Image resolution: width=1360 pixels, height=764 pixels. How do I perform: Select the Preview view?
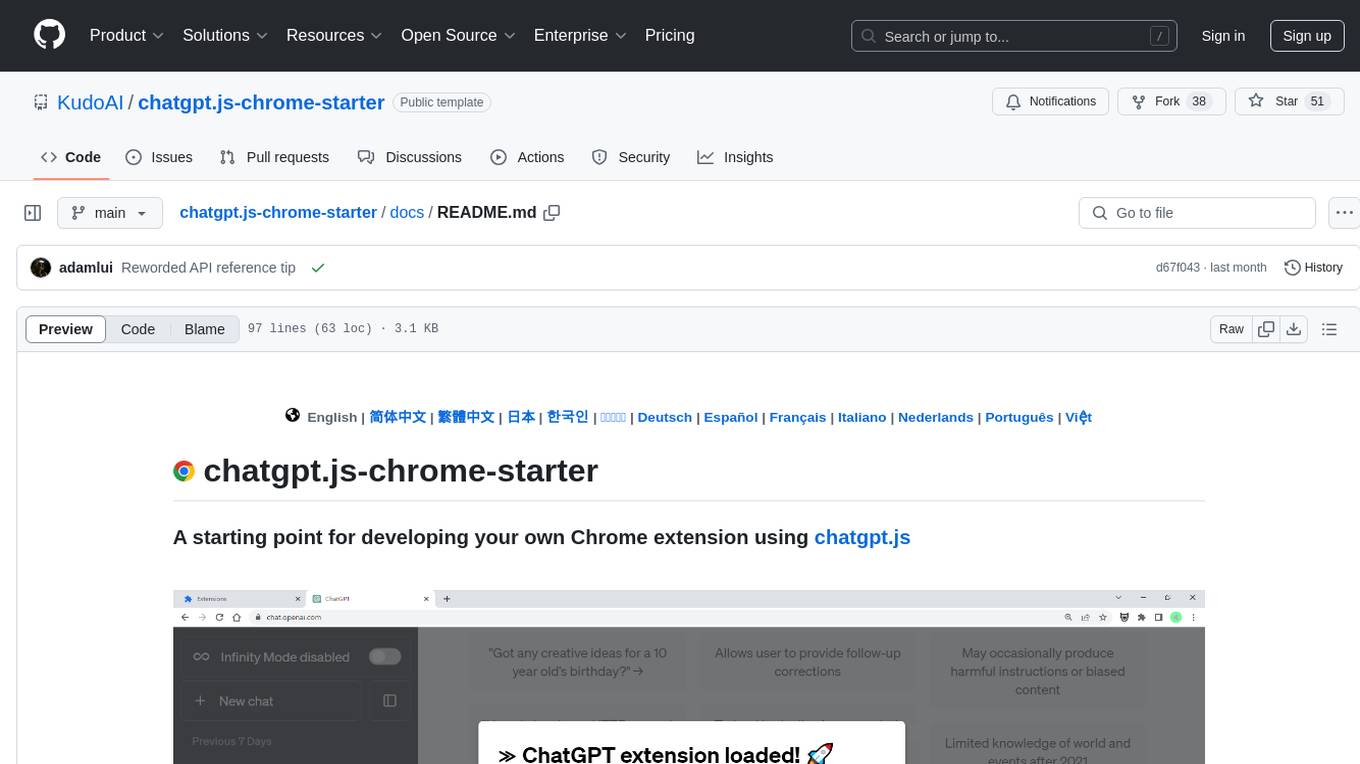[x=66, y=329]
